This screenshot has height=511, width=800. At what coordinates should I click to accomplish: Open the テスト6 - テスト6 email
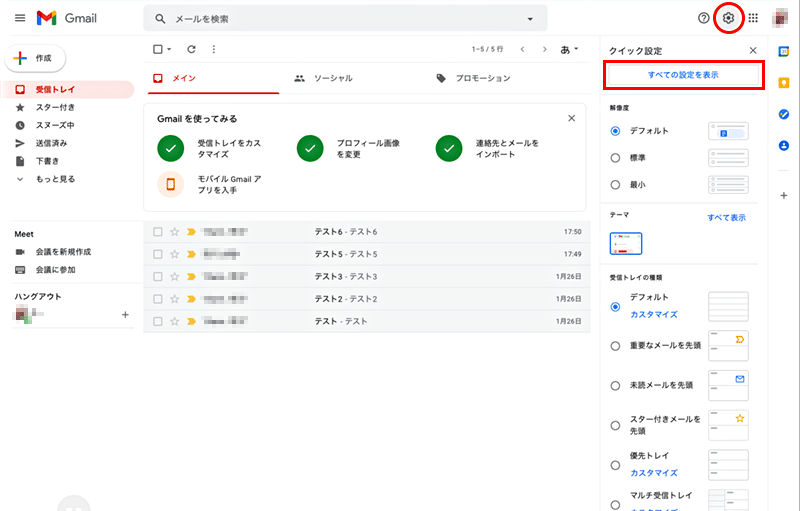367,232
